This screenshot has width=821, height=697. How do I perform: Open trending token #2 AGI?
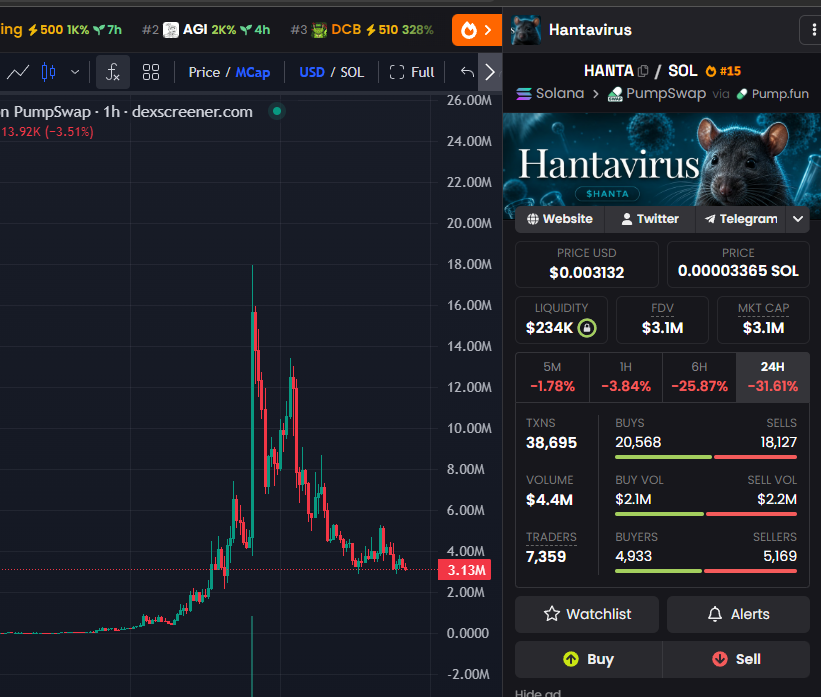206,30
